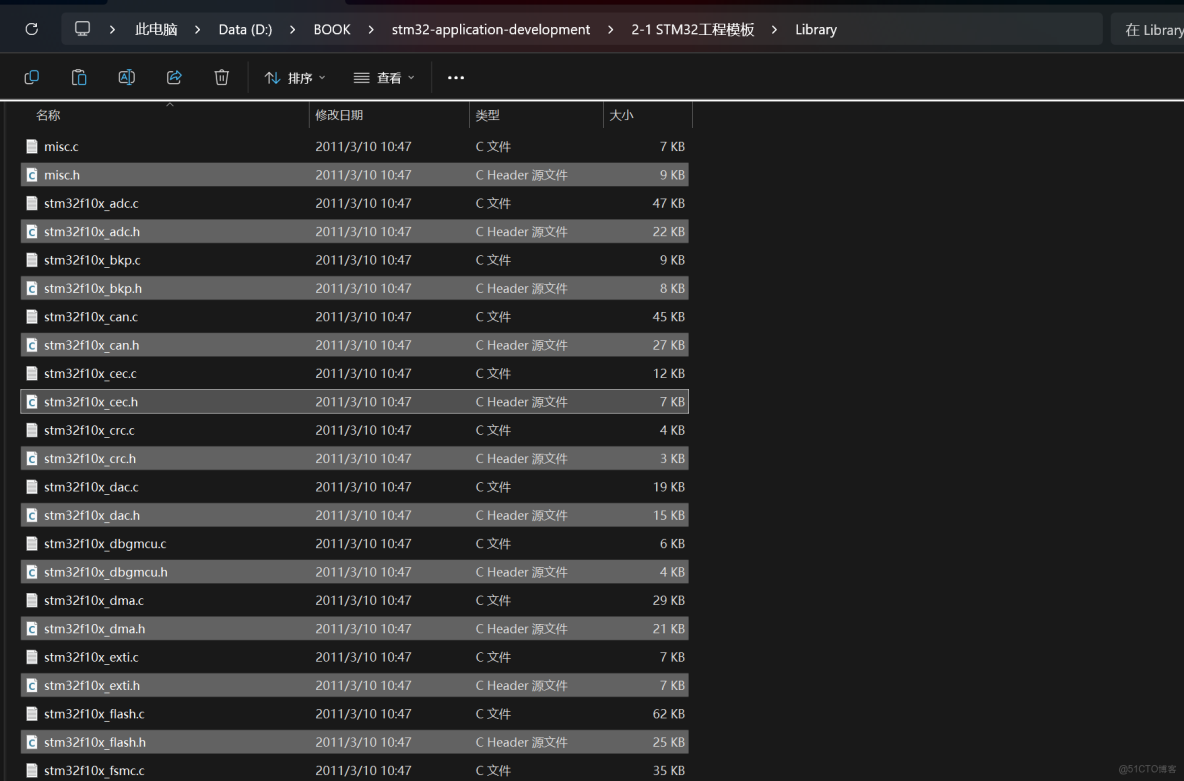
Task: Click the file icon of stm32f10x_can.c
Action: click(32, 316)
